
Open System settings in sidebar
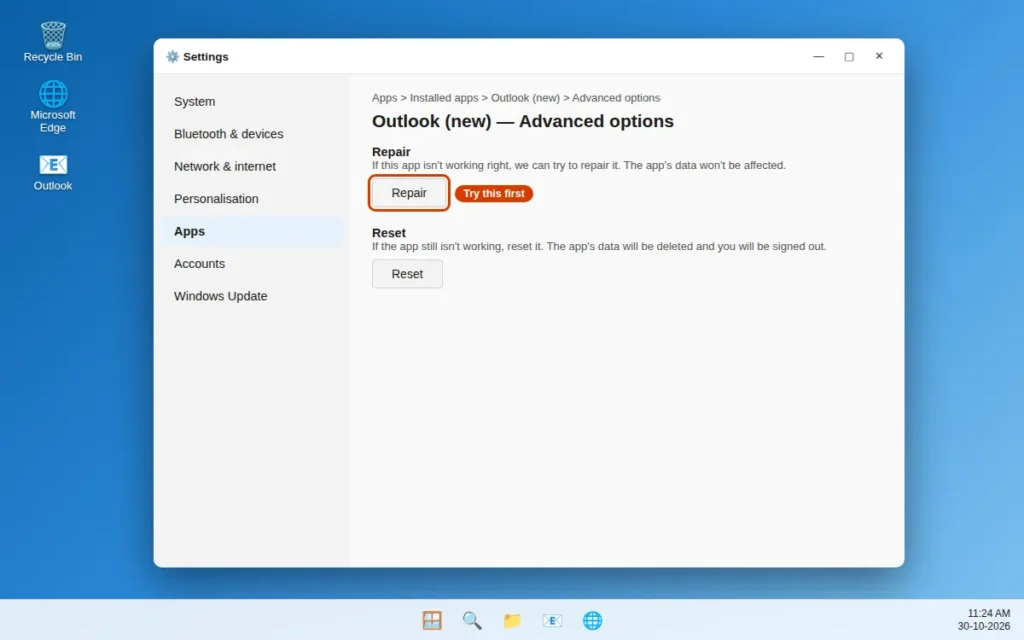tap(252, 102)
